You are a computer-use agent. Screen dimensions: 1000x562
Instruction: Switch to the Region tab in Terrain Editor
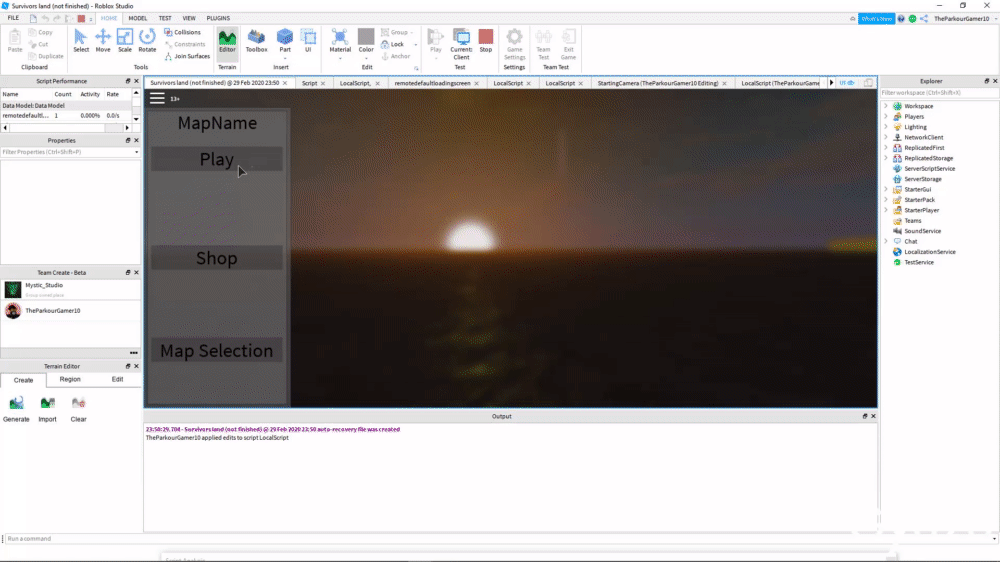click(x=70, y=380)
